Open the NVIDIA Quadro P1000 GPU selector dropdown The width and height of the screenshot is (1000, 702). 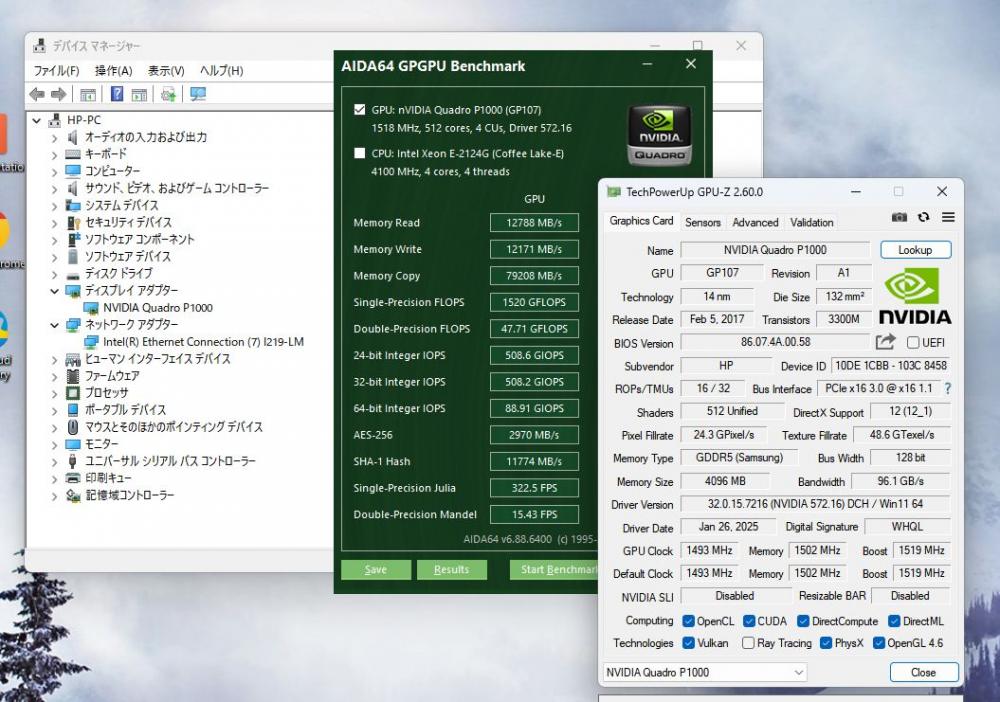705,672
